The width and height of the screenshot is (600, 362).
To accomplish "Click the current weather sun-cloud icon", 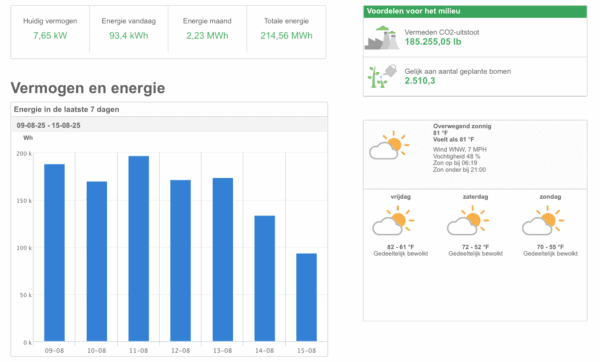I will point(389,145).
